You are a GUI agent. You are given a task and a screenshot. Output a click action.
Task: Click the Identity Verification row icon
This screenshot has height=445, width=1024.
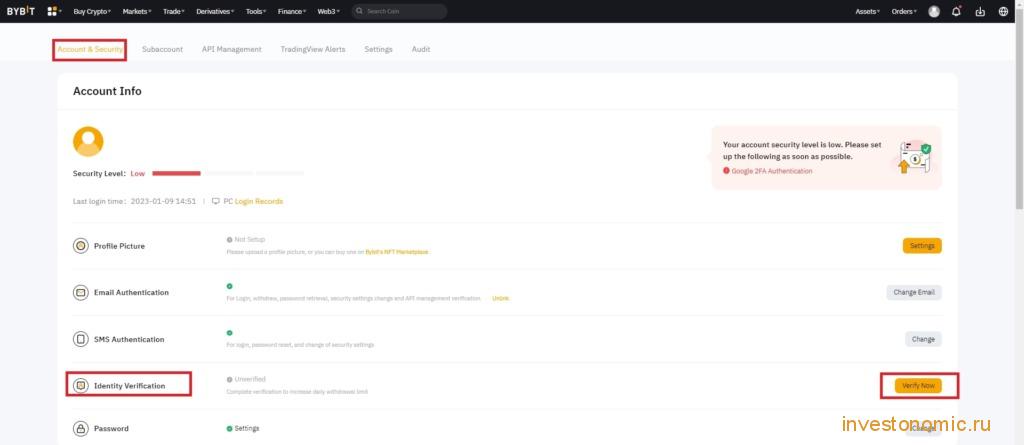(x=80, y=386)
